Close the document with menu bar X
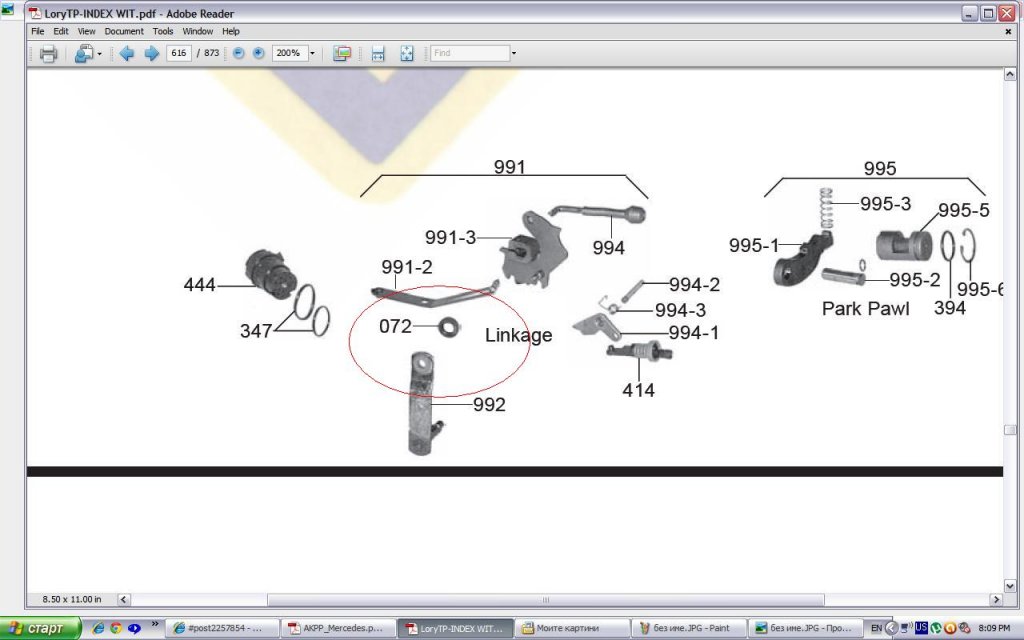1024x640 pixels. [x=1008, y=31]
